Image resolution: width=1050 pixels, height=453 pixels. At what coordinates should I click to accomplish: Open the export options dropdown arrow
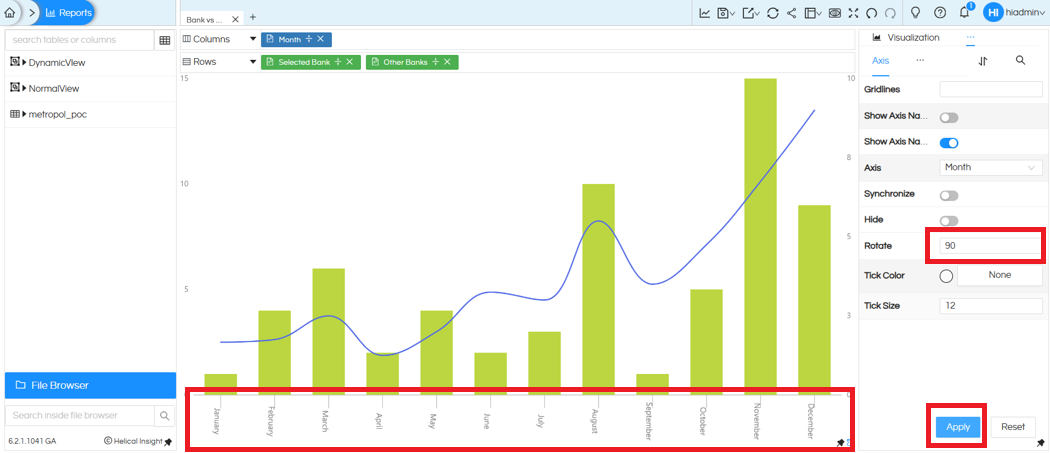click(758, 13)
